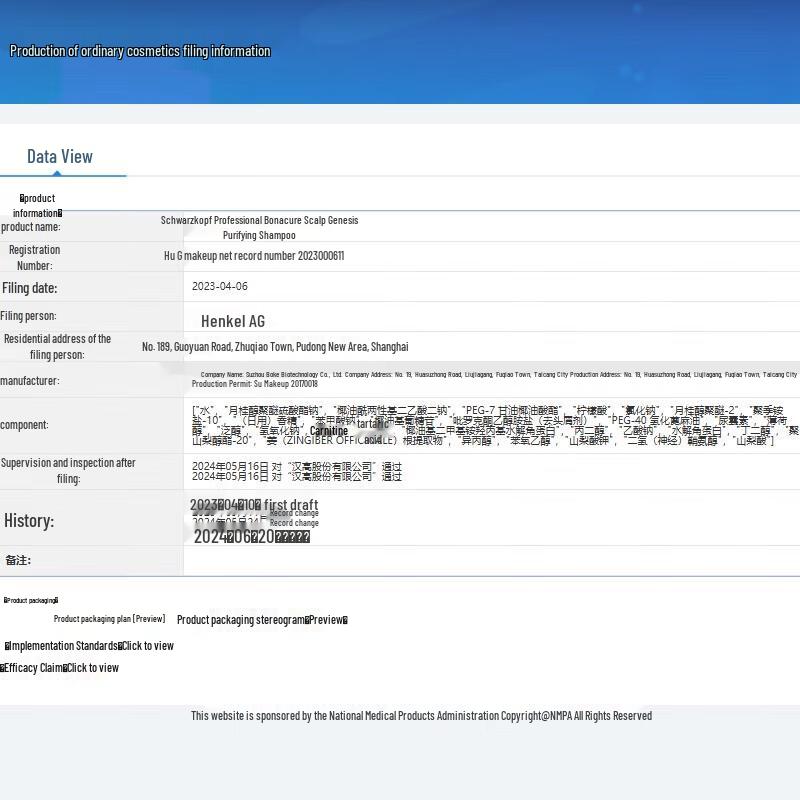Click the page title about cosmetics filing information

tap(140, 51)
